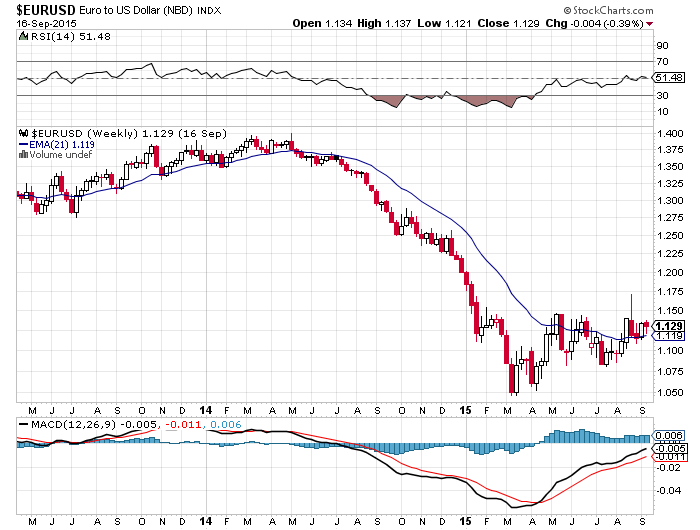Click the 1.129 current price tag on right axis
Image resolution: width=700 pixels, height=530 pixels.
tap(666, 326)
